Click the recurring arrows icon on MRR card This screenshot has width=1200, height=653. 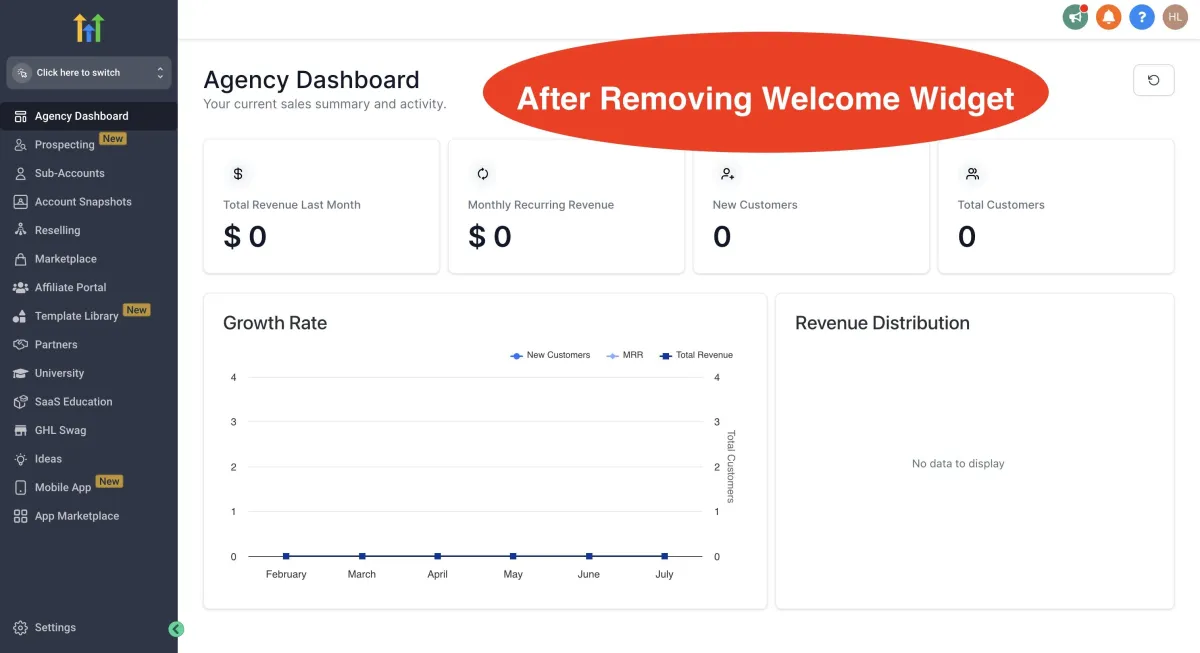tap(483, 174)
